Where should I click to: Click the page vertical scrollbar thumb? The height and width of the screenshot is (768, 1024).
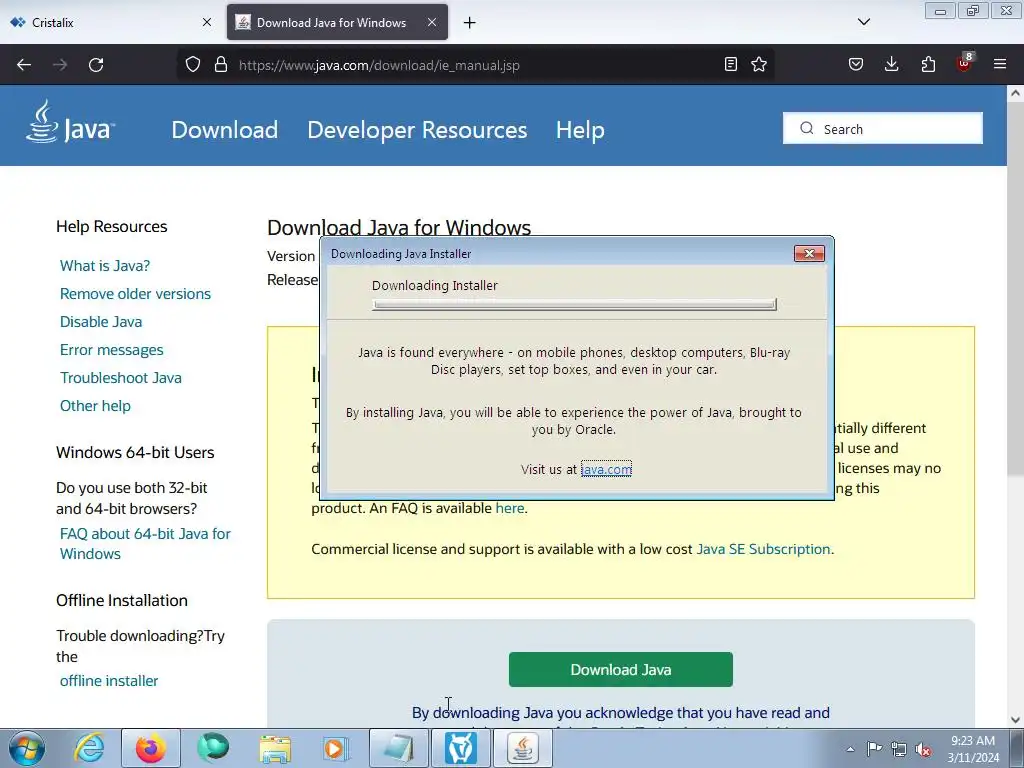point(1015,287)
